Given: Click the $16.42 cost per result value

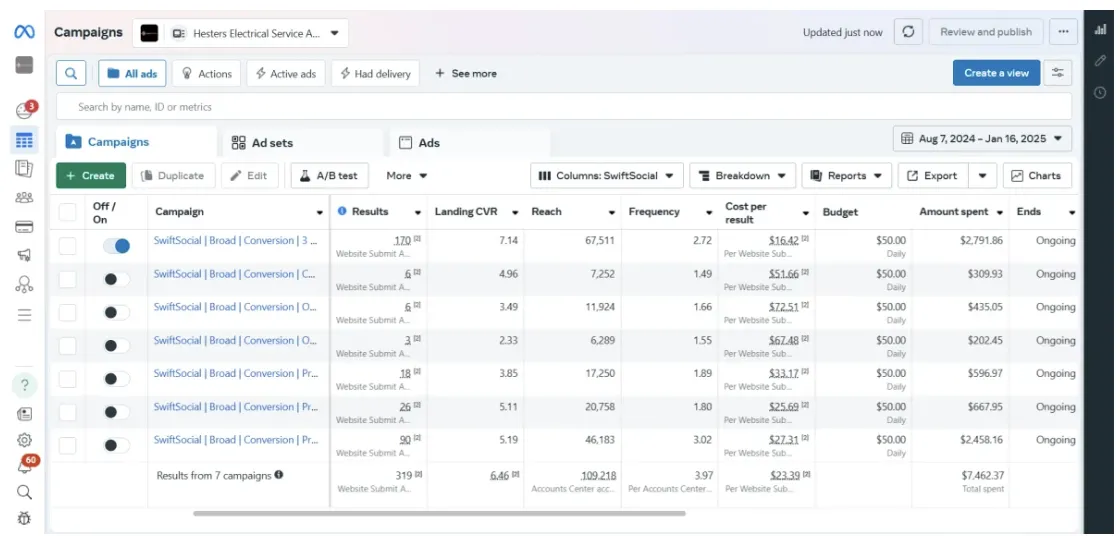Looking at the screenshot, I should click(784, 241).
